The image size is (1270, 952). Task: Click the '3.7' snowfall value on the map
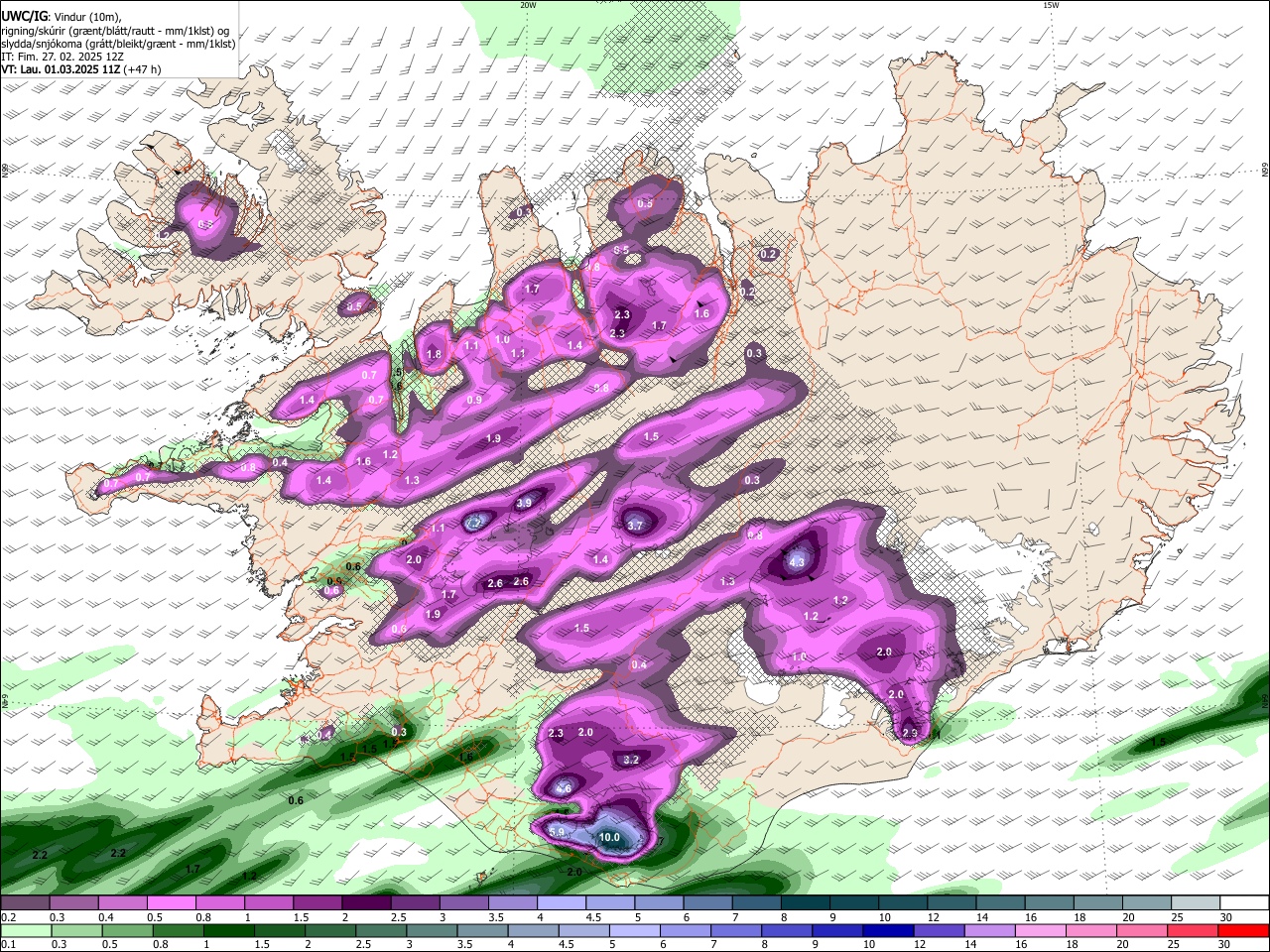coord(635,526)
